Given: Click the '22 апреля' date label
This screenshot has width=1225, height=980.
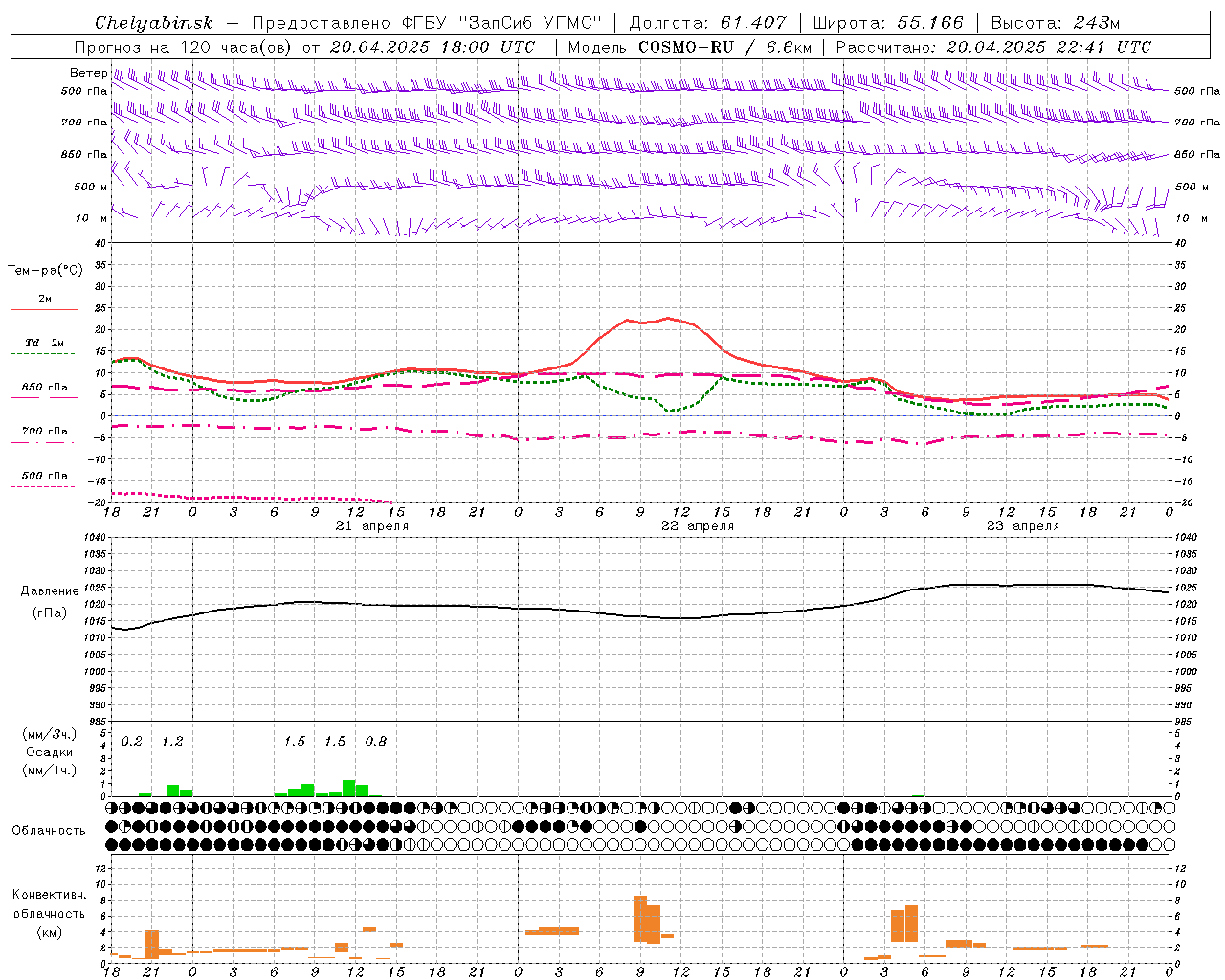Looking at the screenshot, I should (698, 526).
